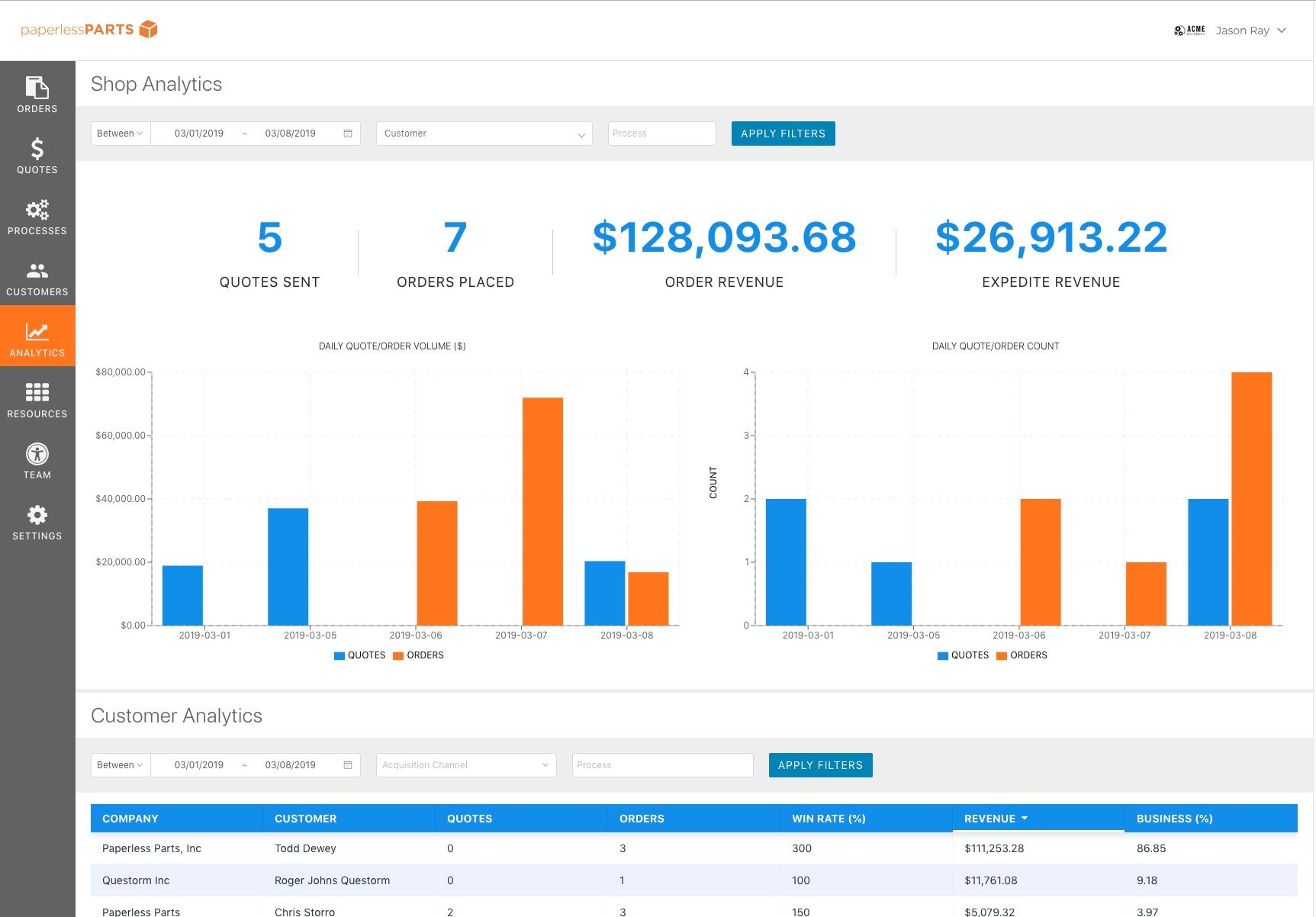Image resolution: width=1316 pixels, height=917 pixels.
Task: Apply filters in Customer Analytics
Action: click(820, 765)
